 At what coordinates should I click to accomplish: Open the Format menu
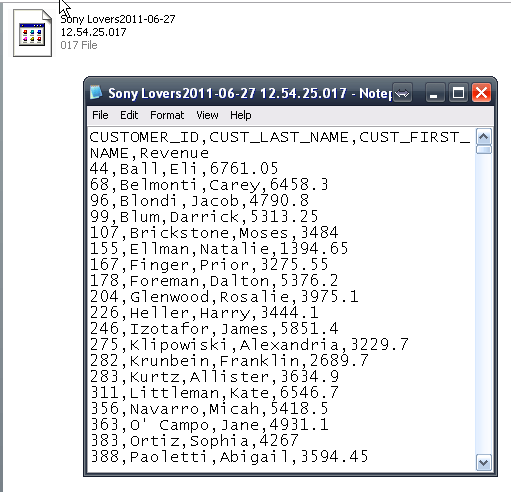[167, 115]
